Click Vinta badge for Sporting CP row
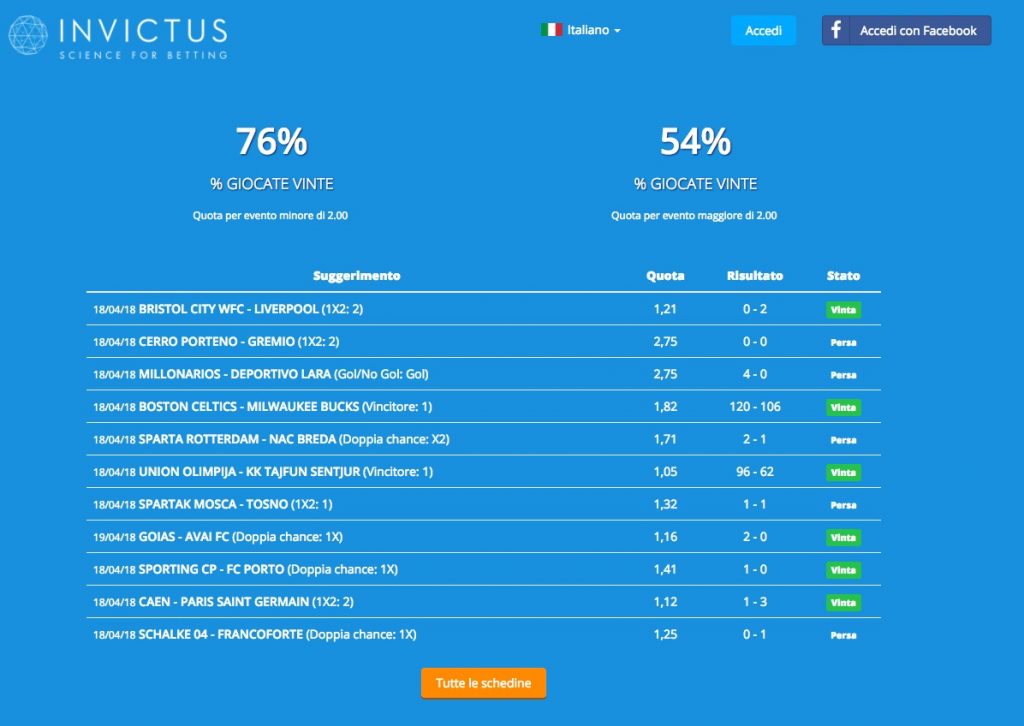Screen dimensions: 1024x726 point(843,570)
